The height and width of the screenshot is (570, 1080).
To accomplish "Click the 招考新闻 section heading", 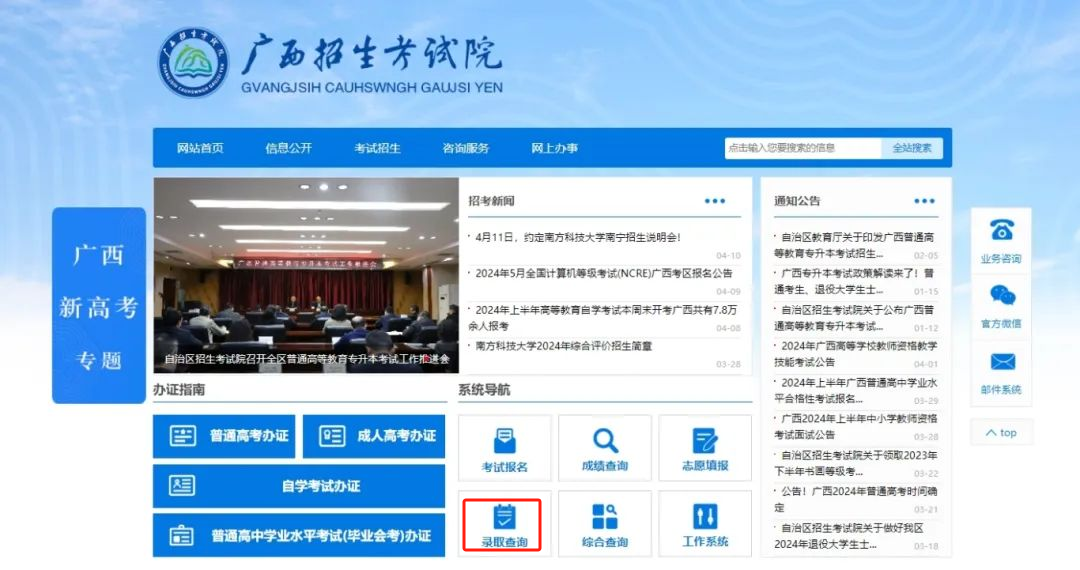I will (491, 201).
